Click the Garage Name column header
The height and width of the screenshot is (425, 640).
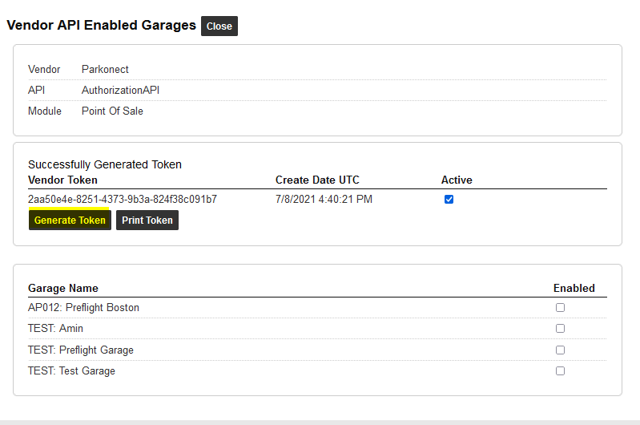click(63, 288)
